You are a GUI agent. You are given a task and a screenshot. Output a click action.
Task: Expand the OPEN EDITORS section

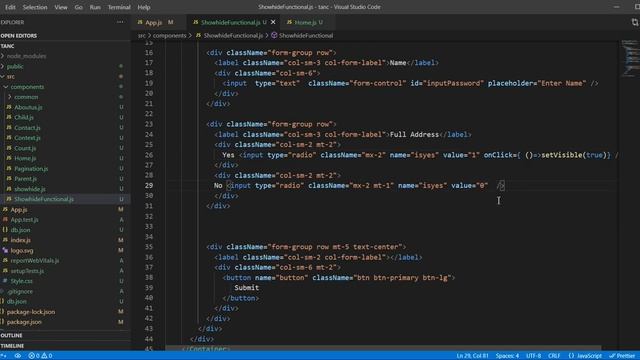(x=65, y=36)
